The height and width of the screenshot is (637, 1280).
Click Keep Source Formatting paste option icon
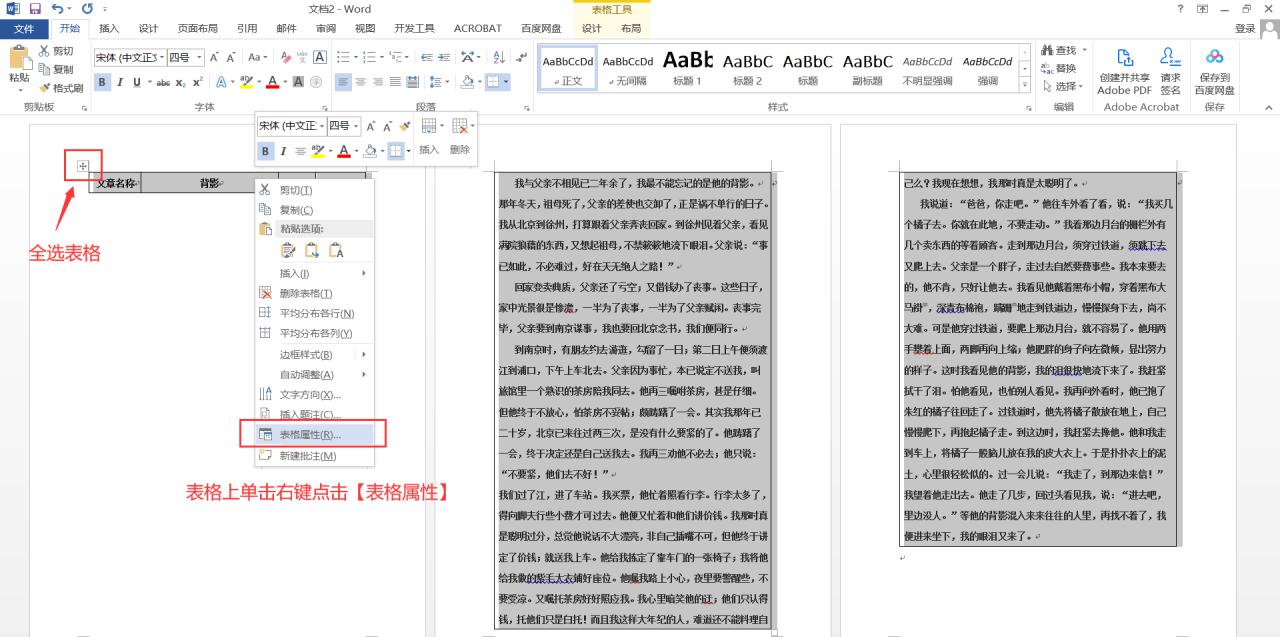(289, 250)
